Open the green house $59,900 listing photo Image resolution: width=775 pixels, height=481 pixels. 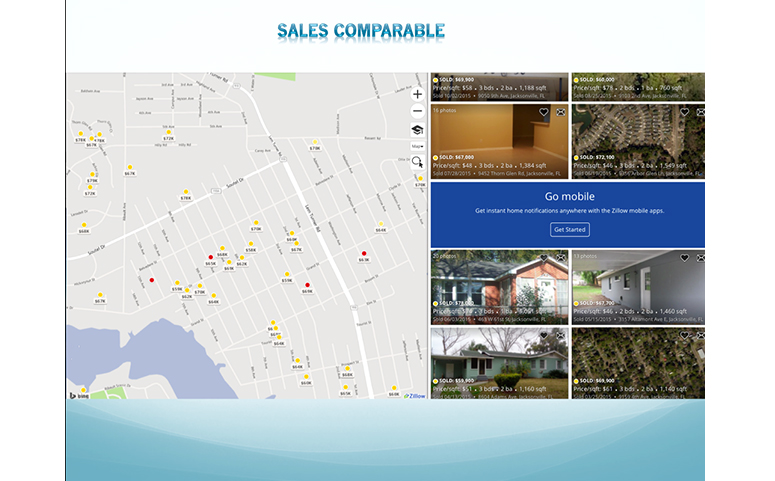498,360
